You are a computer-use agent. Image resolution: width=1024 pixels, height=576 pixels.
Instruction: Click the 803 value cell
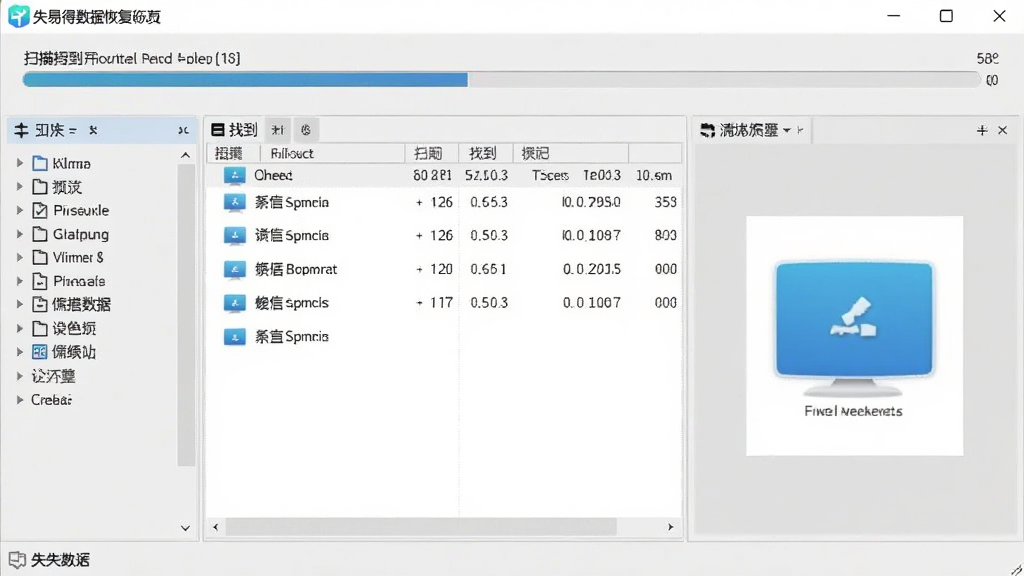click(665, 235)
